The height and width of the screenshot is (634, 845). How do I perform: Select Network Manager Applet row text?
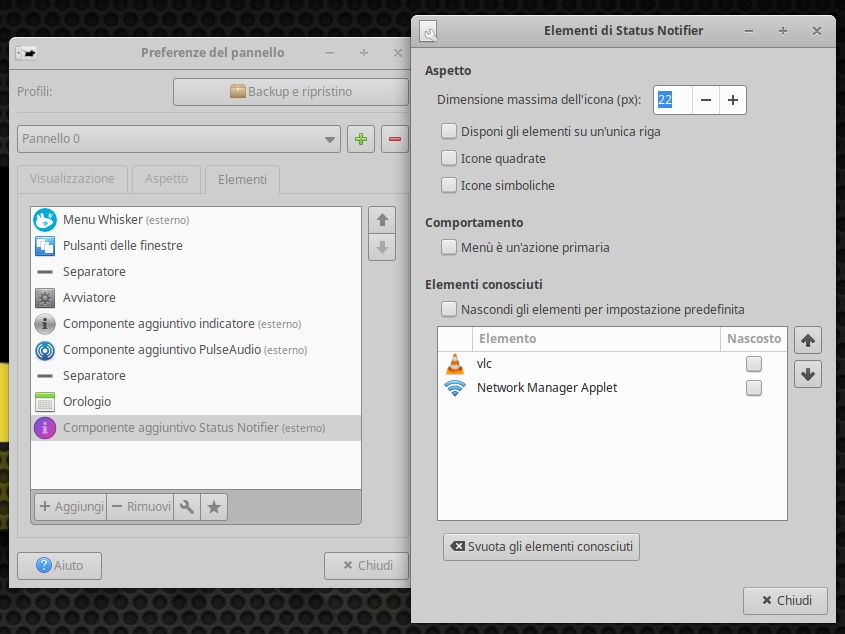[x=547, y=388]
